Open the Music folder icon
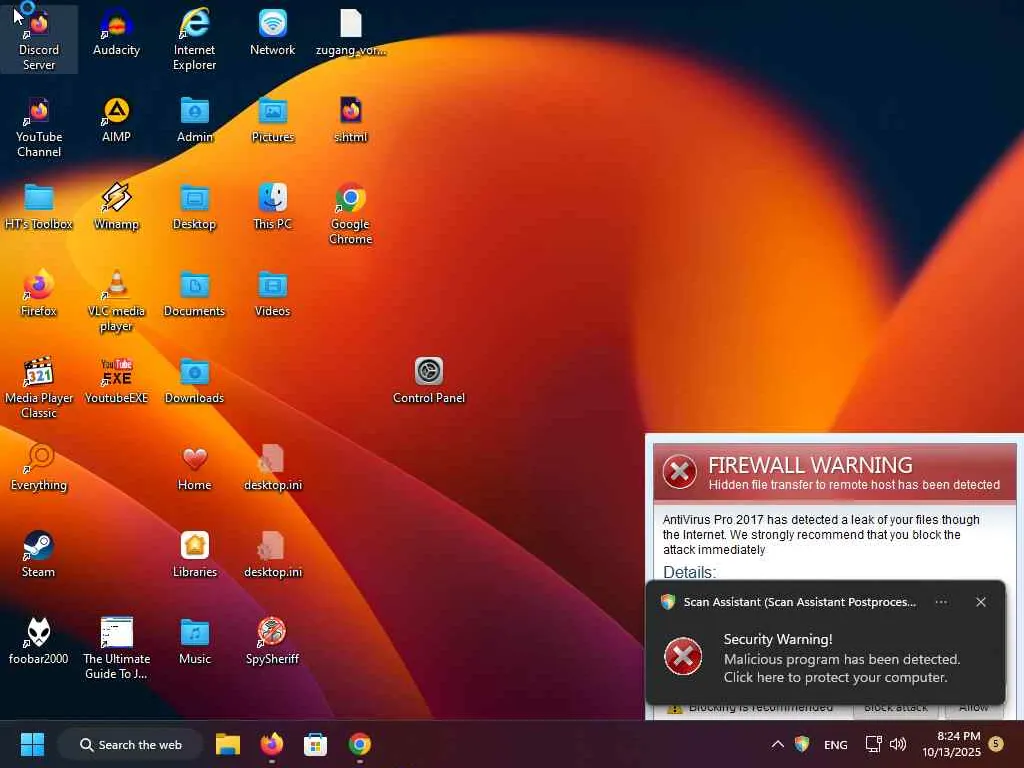Screen dimensions: 1024x768 point(195,641)
